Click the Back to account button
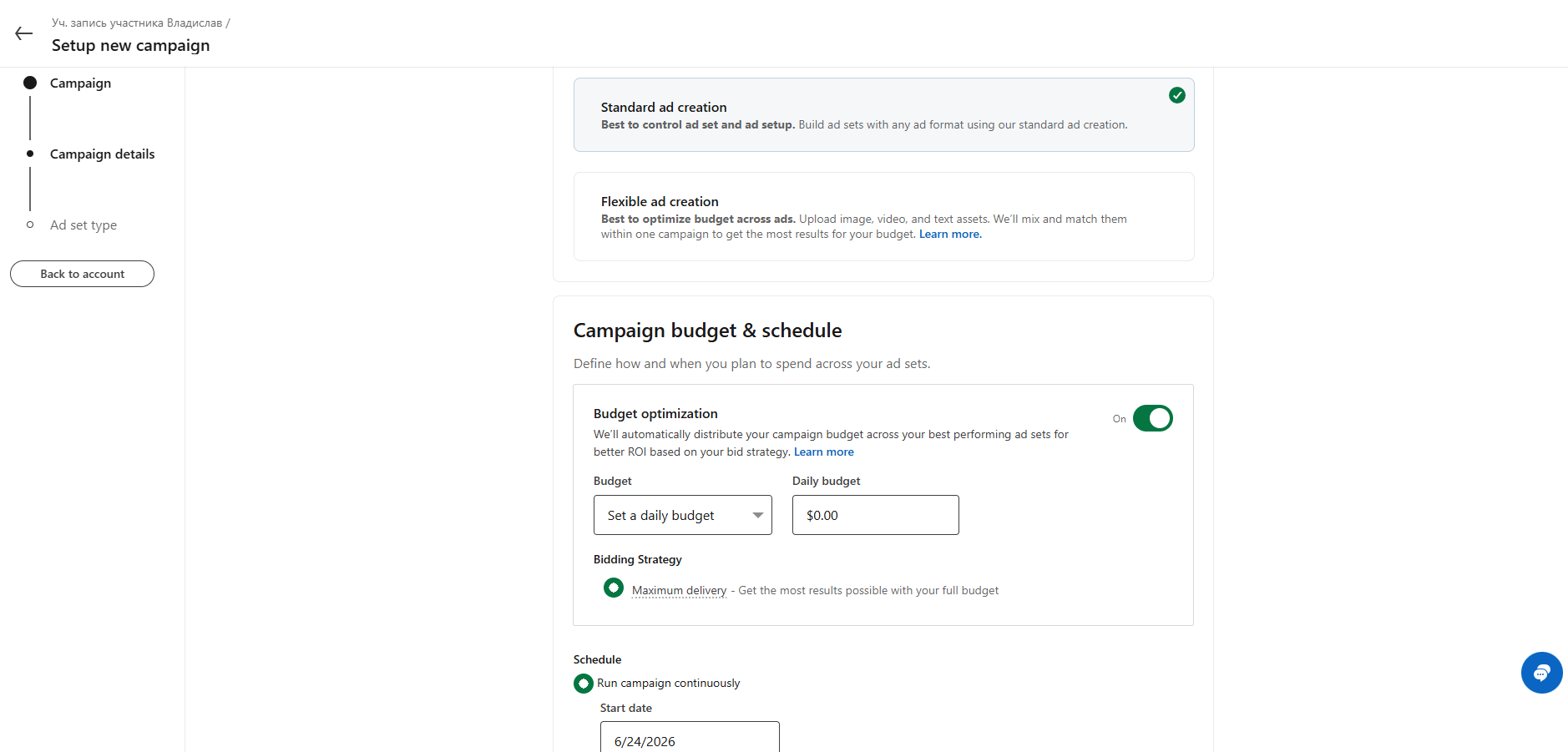The height and width of the screenshot is (752, 1568). point(82,274)
